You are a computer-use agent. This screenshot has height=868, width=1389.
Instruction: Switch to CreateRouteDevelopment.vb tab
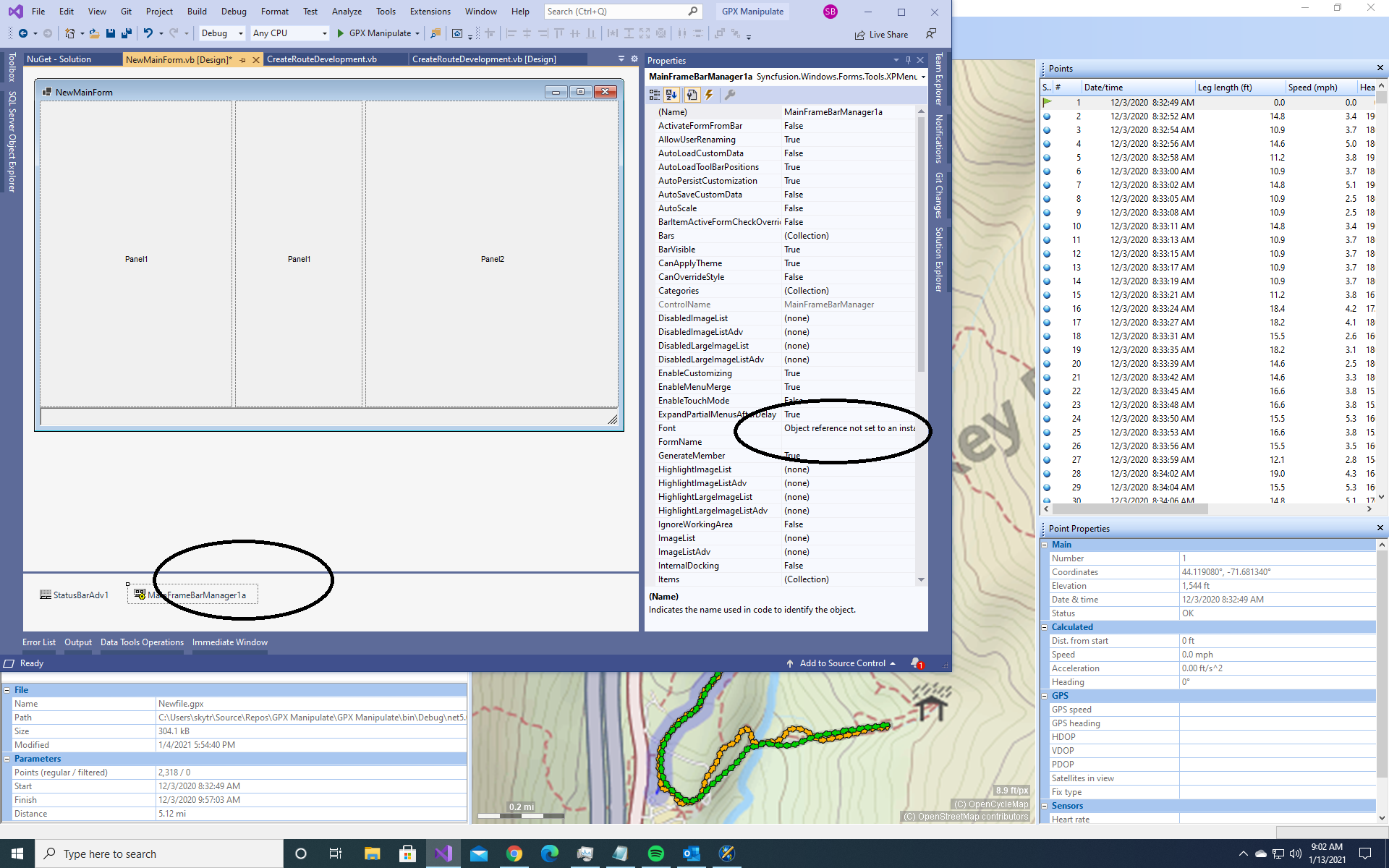click(322, 59)
